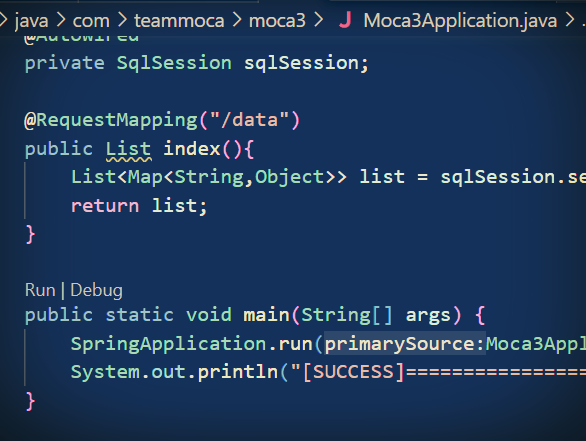586x441 pixels.
Task: Click the index method name
Action: (x=192, y=149)
